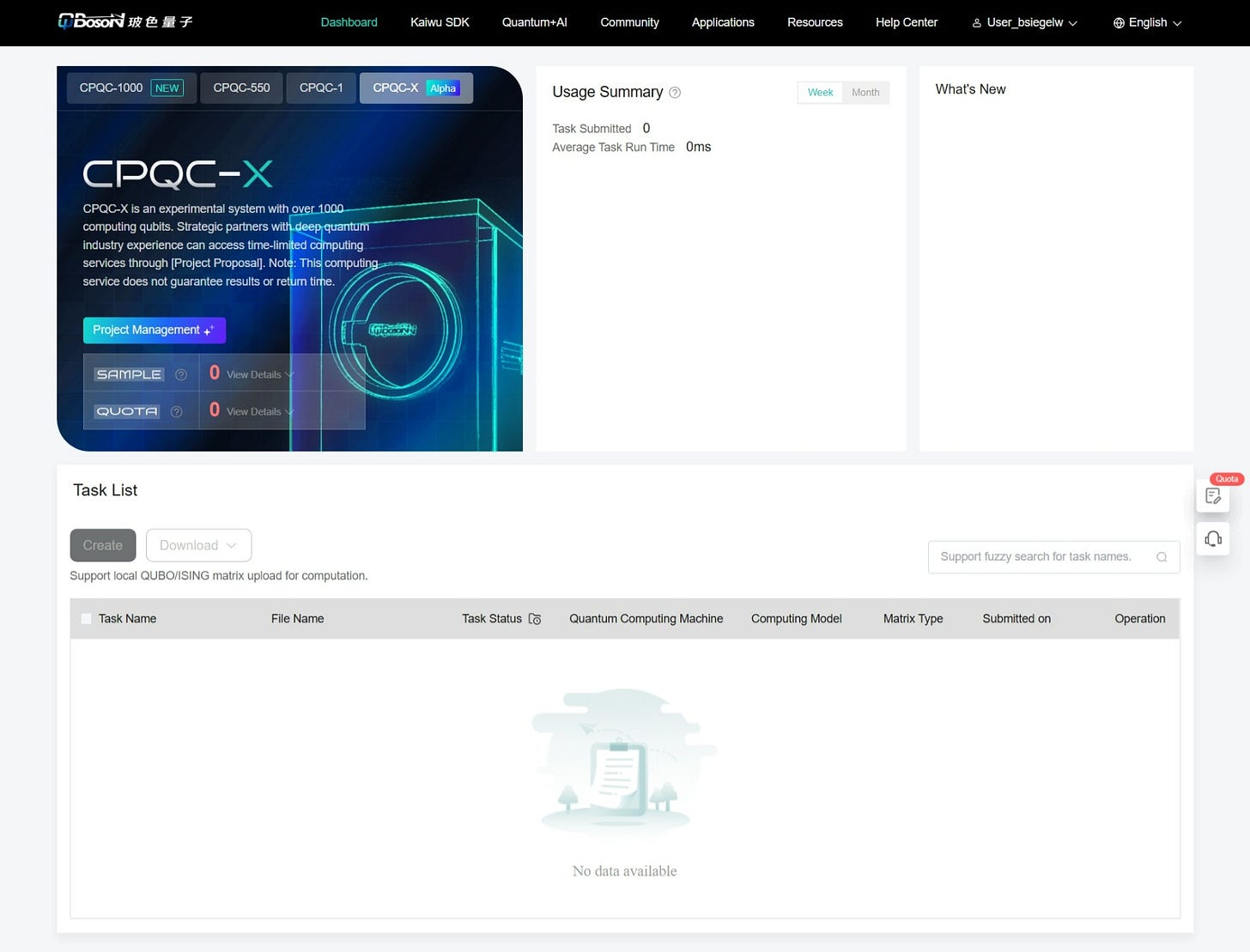Open the Quota feedback form icon
This screenshot has height=952, width=1250.
coord(1213,495)
